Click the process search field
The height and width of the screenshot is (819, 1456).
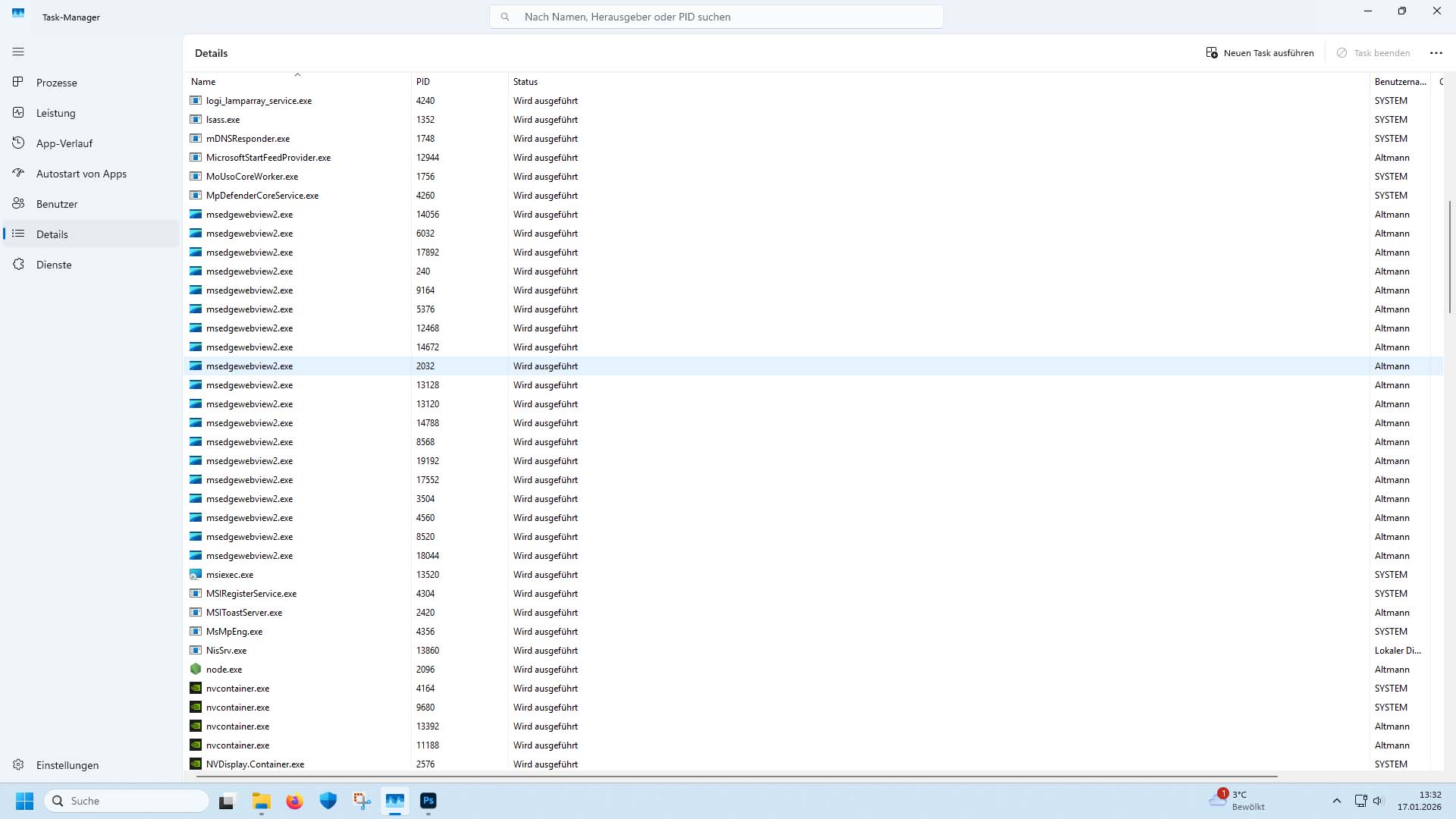[x=716, y=17]
